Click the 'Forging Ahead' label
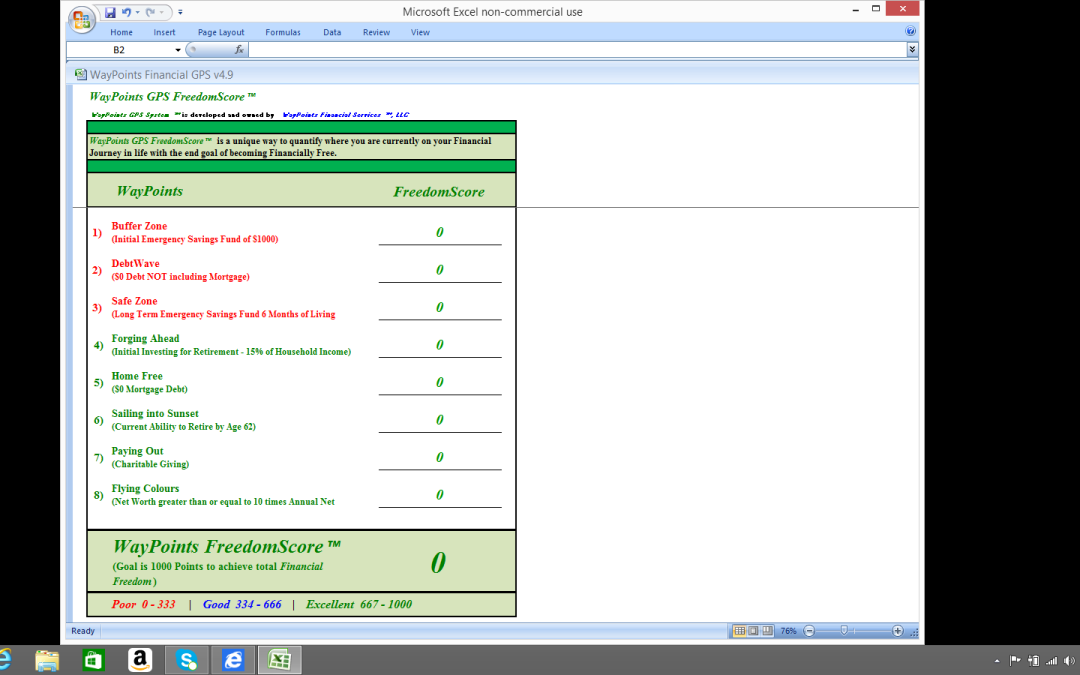The image size is (1080, 675). 145,339
